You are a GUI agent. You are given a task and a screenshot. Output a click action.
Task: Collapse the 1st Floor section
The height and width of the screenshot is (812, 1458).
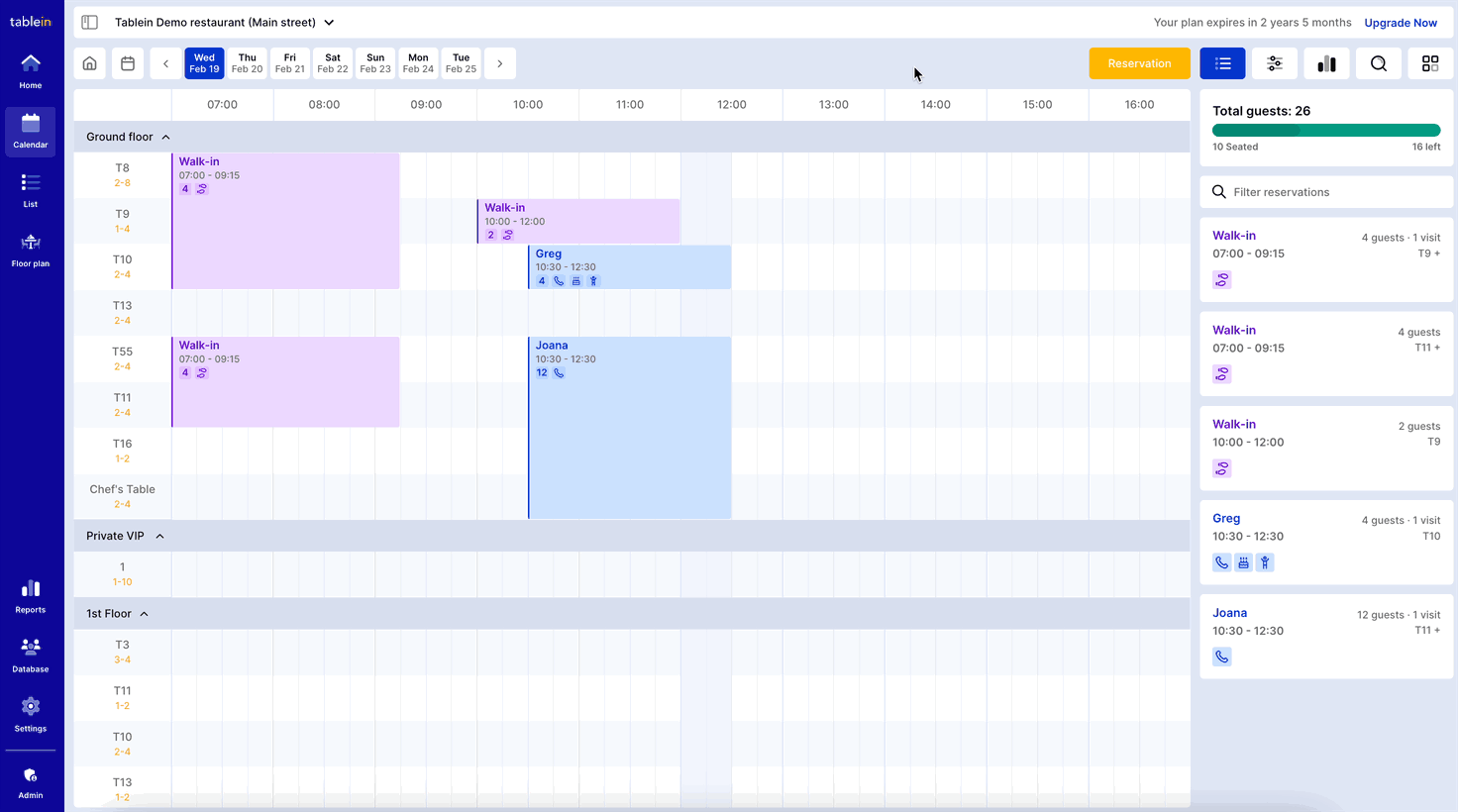click(144, 614)
